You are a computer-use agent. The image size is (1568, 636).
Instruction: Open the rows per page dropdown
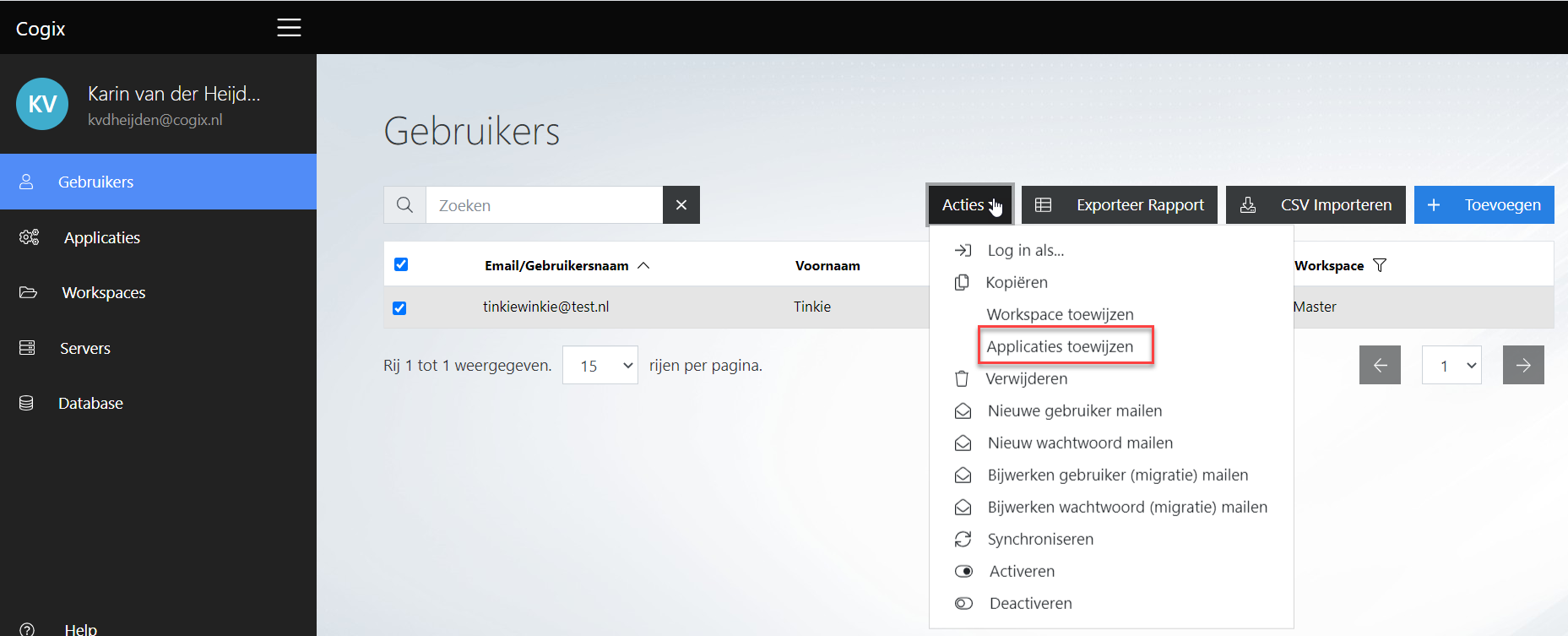tap(600, 366)
